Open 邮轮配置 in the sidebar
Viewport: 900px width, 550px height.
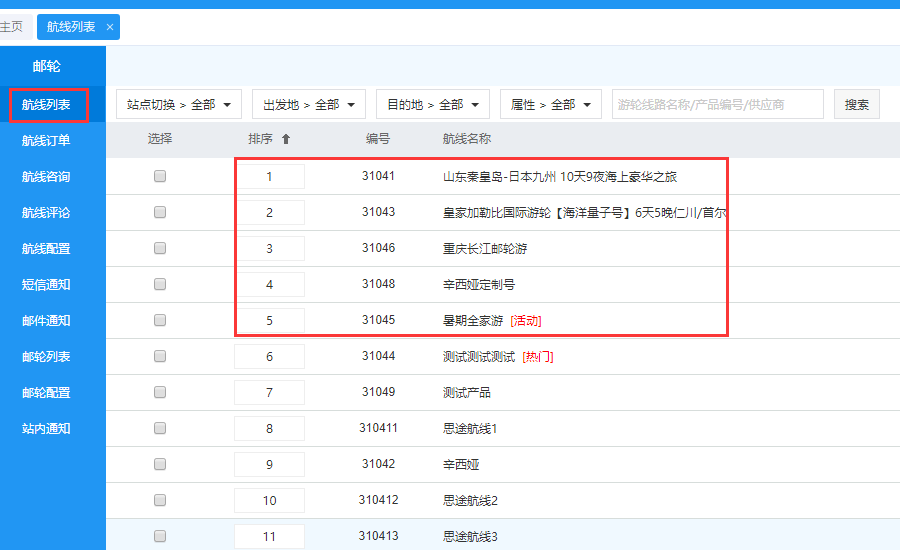(x=46, y=393)
